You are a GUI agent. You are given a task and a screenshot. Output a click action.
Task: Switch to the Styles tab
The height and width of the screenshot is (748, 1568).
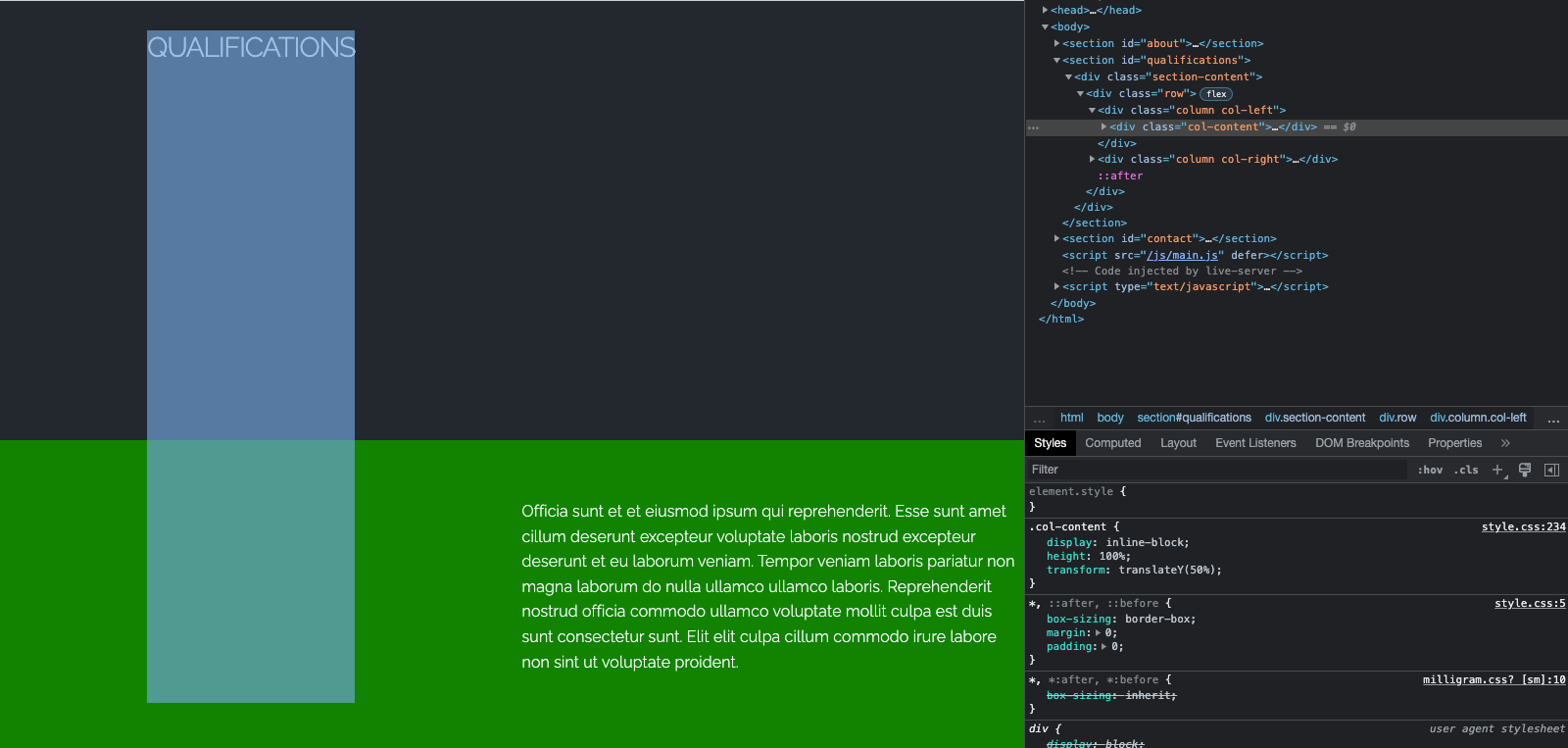pos(1050,443)
